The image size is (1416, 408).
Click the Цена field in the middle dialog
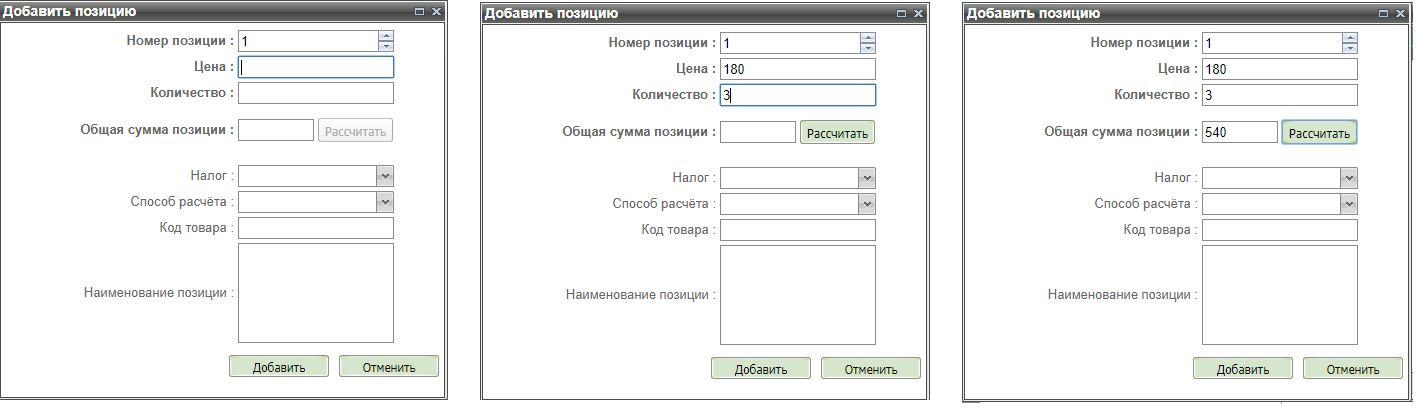[x=797, y=69]
